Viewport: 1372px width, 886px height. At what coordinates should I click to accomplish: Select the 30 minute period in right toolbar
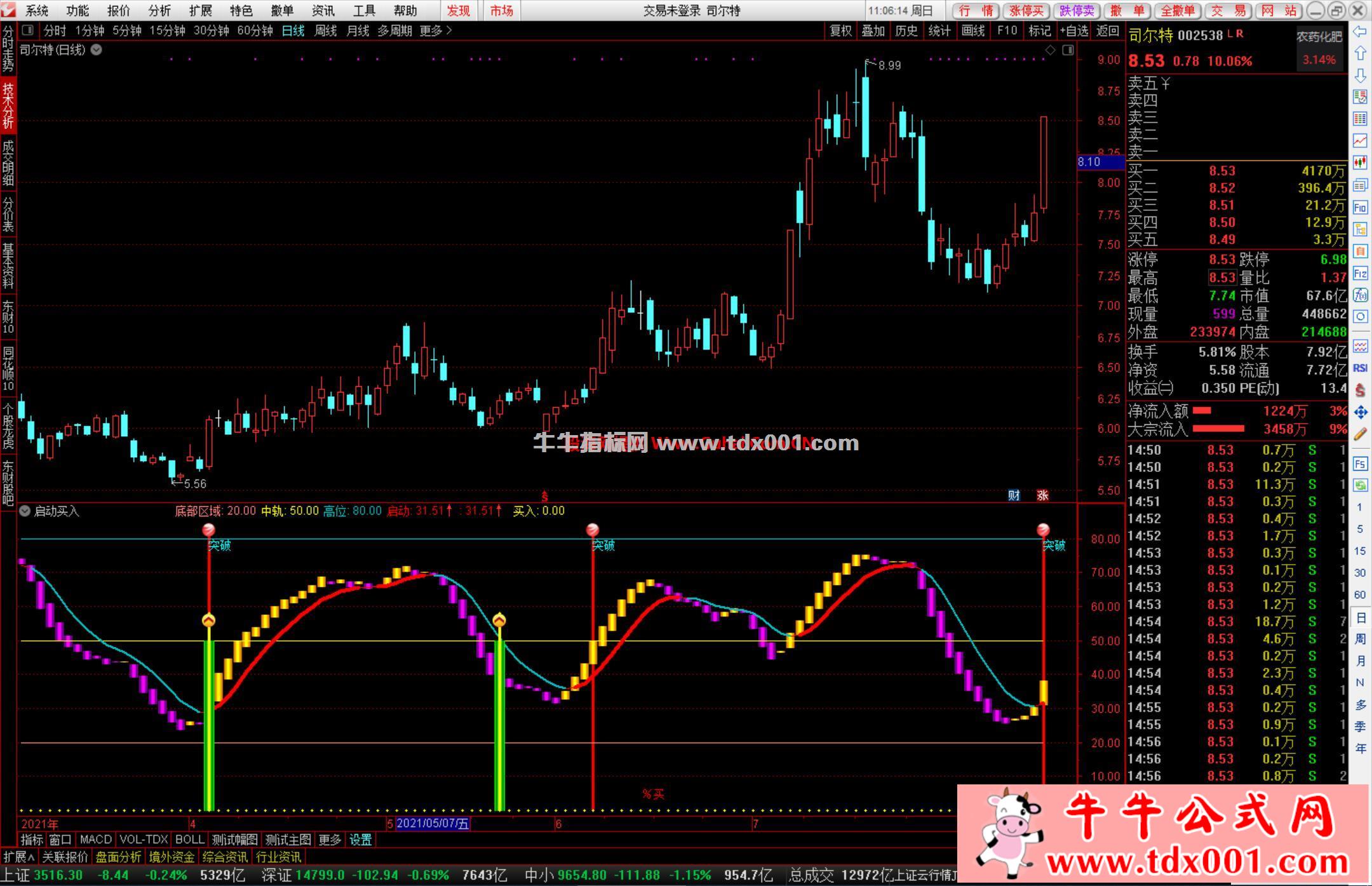1360,573
